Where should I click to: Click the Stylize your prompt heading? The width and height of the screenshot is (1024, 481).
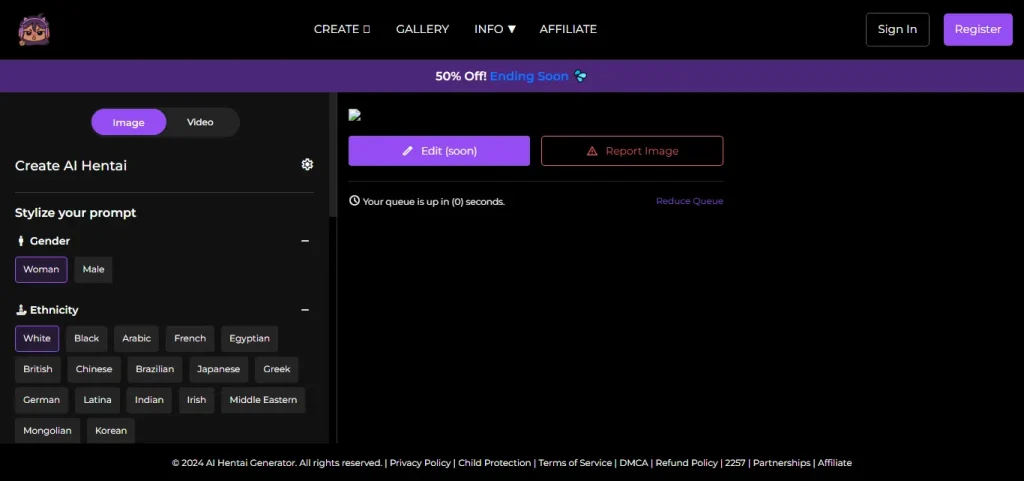pos(76,213)
